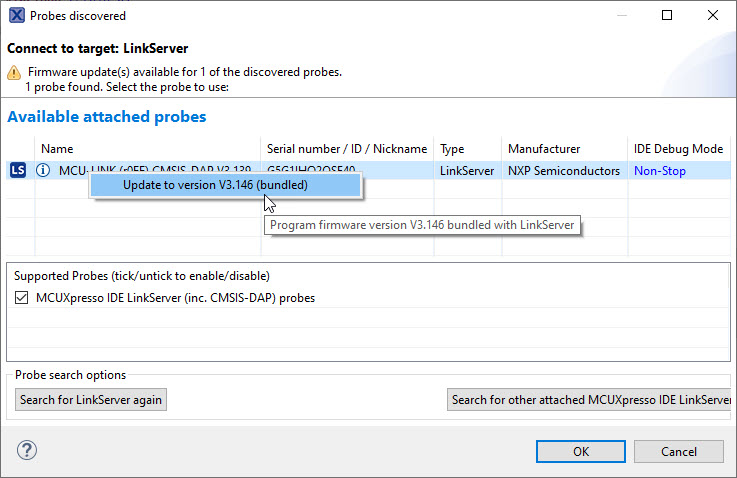Close the Probes discovered dialog

pos(712,16)
